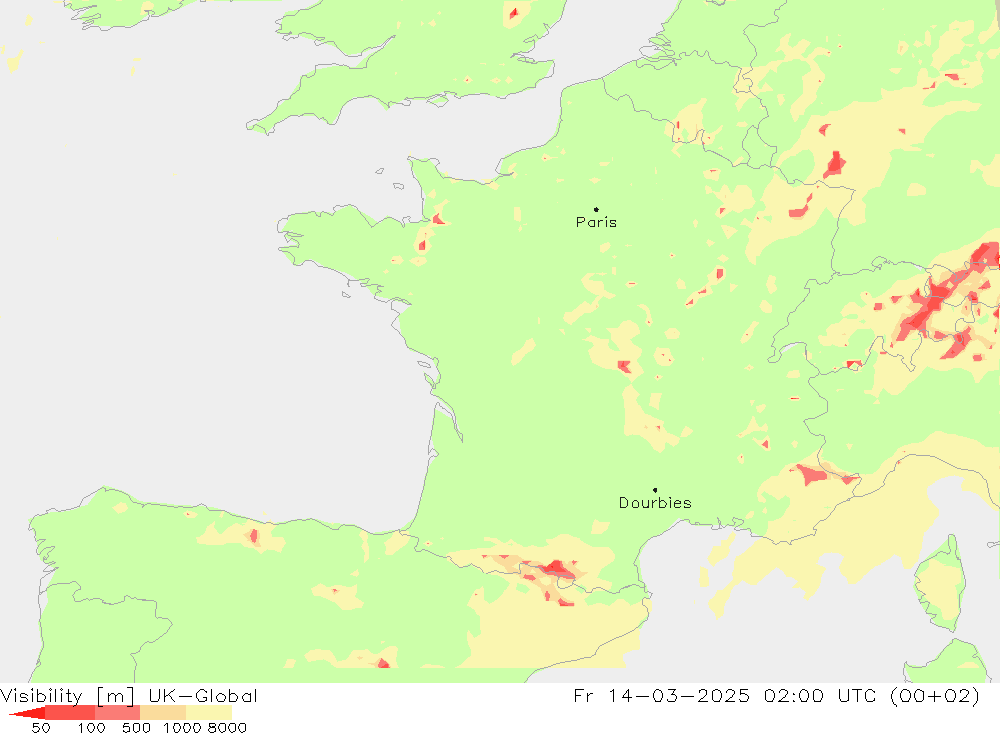This screenshot has width=1000, height=733.
Task: Click the forecast date '14-03-2025' text
Action: point(679,695)
